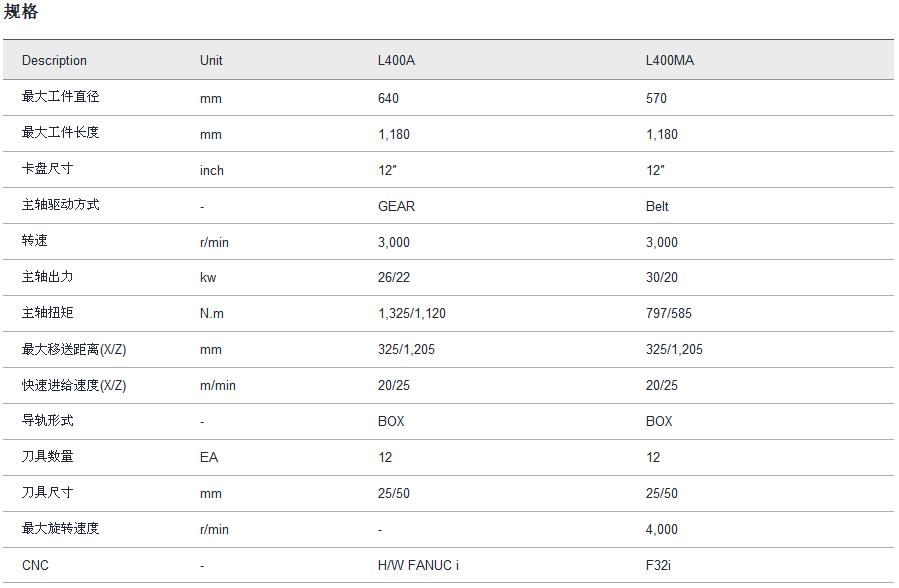Click the 26/22 spindle output value

pyautogui.click(x=394, y=278)
